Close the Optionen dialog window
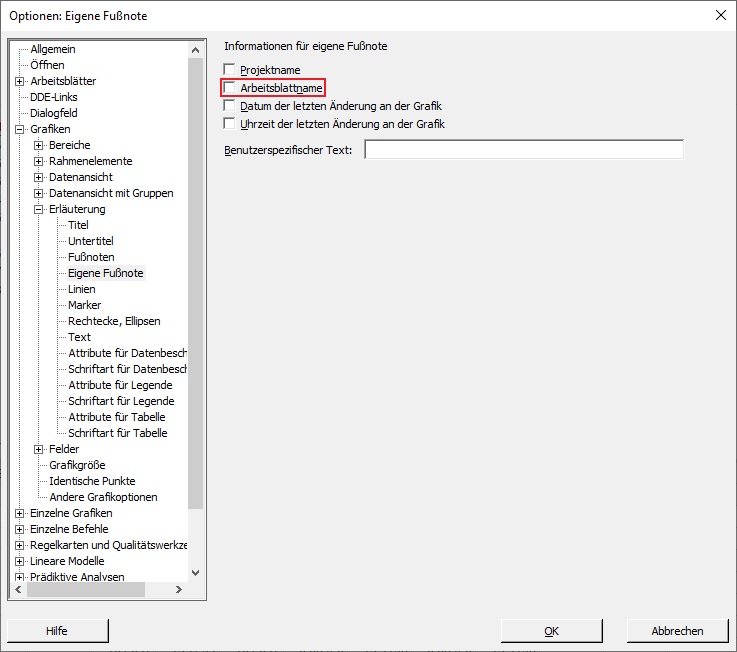This screenshot has height=652, width=737. 721,15
